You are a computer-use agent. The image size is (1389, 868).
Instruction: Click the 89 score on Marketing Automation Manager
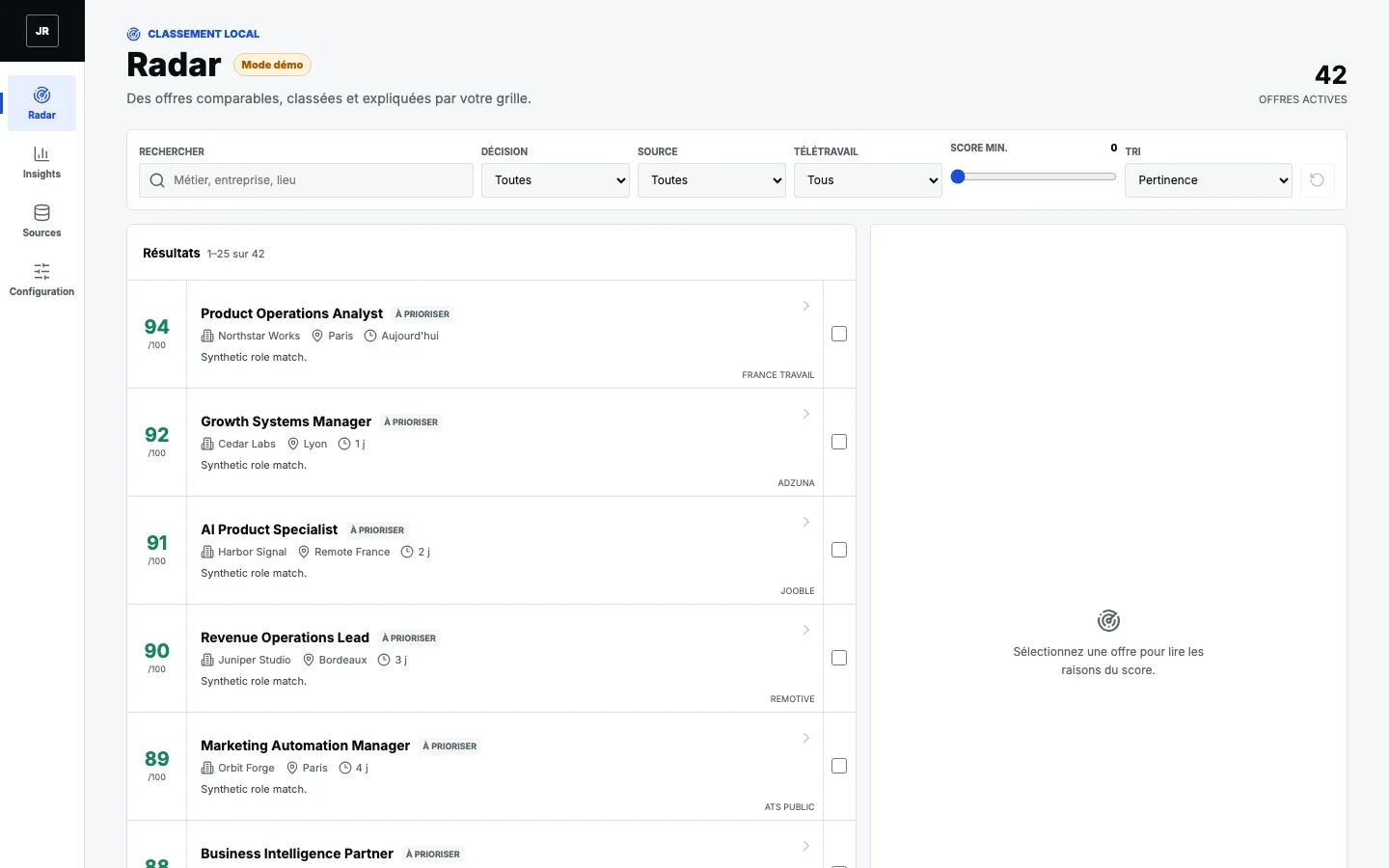point(156,759)
